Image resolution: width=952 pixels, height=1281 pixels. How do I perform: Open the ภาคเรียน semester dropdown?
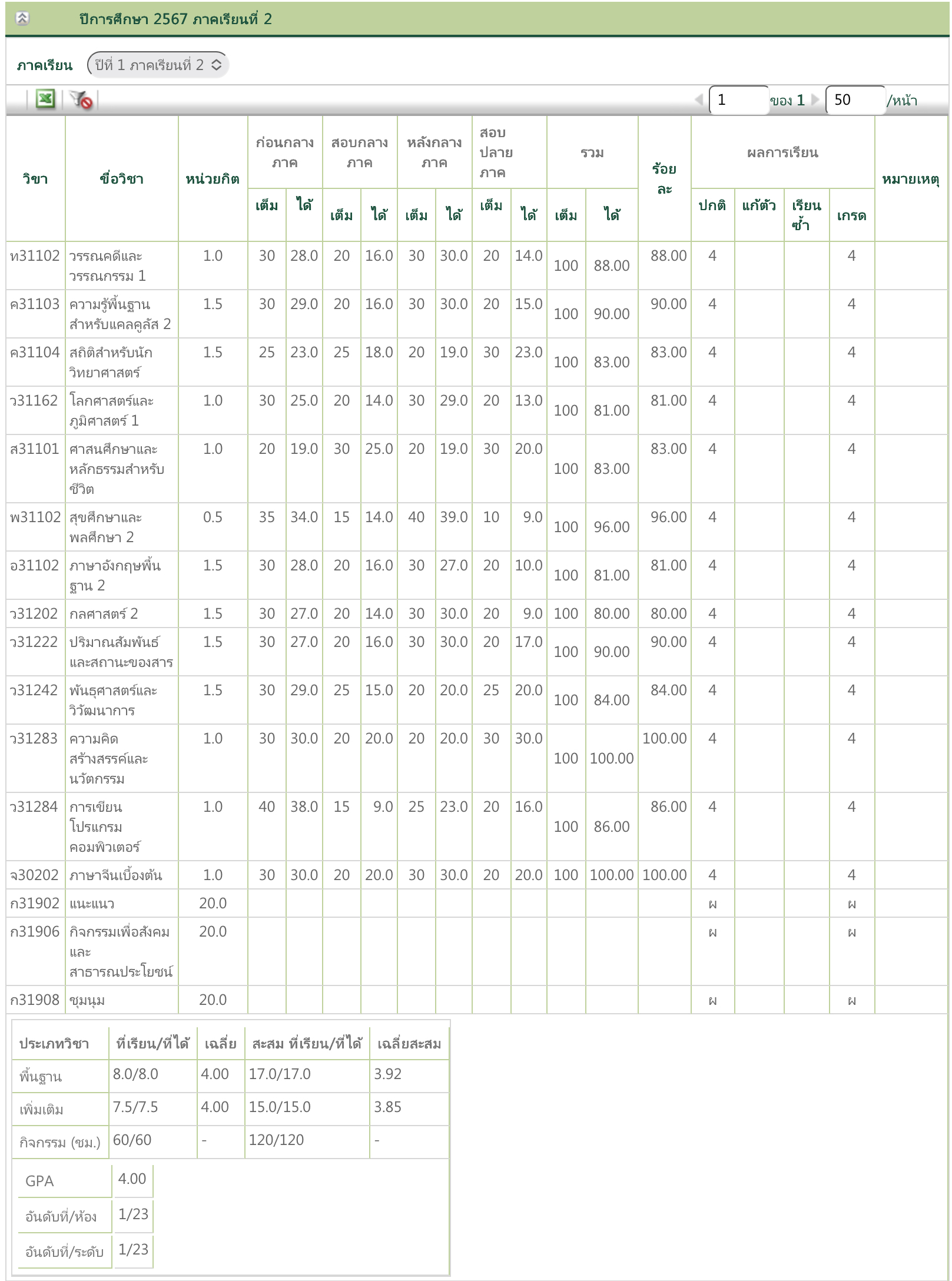click(158, 65)
